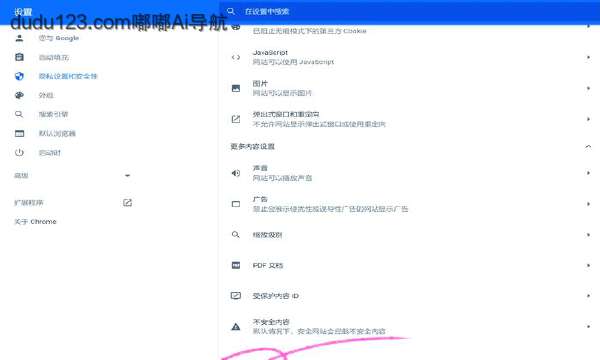Click the clipboard autofill icon in sidebar
The height and width of the screenshot is (360, 600).
click(x=19, y=57)
